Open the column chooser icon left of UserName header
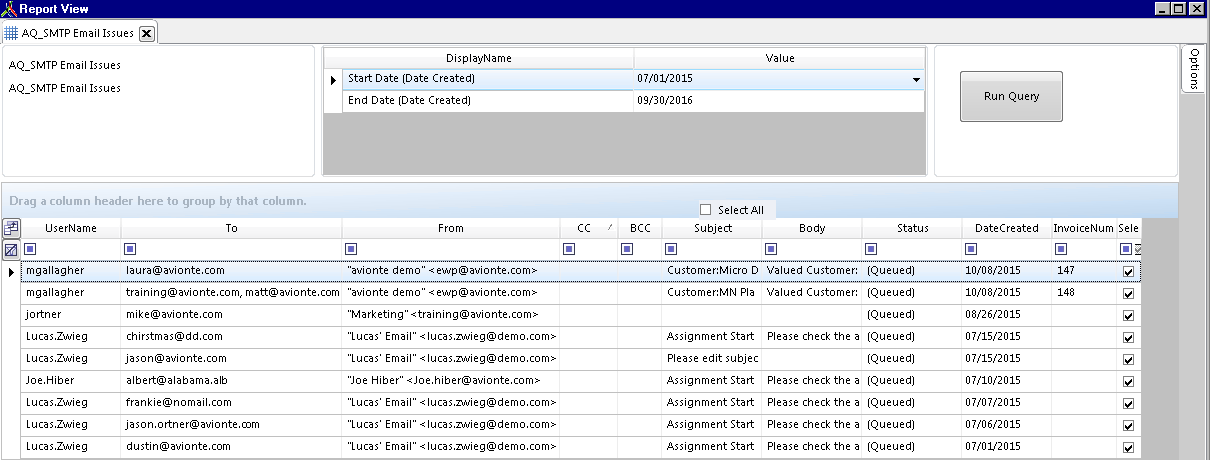Image resolution: width=1210 pixels, height=460 pixels. 11,228
